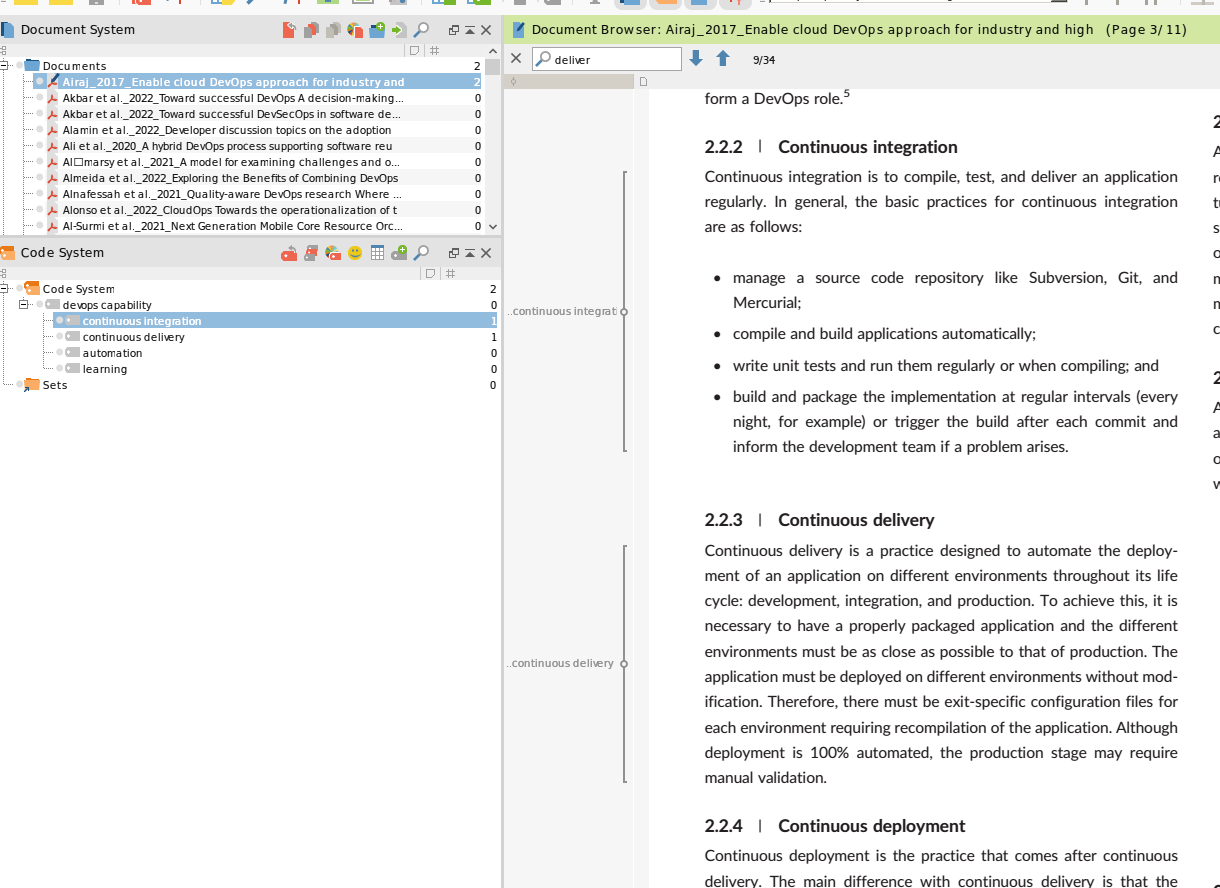Toggle activation circle for continuous integration code
The width and height of the screenshot is (1220, 888).
[x=60, y=321]
